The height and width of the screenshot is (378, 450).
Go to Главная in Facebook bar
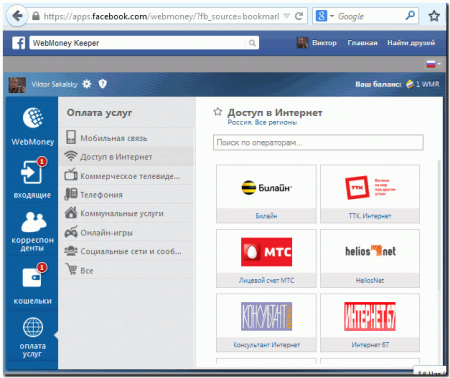(362, 43)
